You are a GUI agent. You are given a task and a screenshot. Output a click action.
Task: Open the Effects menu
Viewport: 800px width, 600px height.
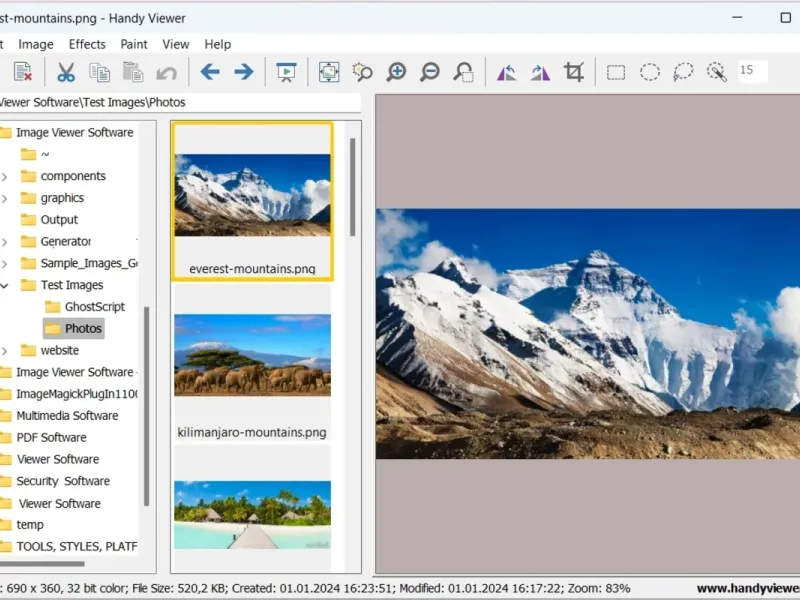coord(87,44)
